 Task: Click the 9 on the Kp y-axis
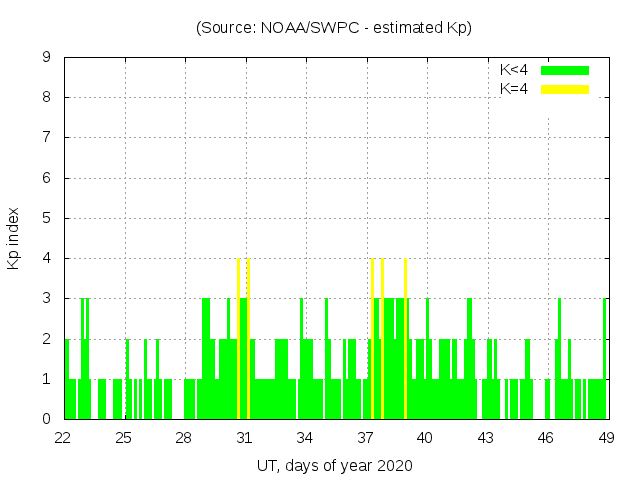[46, 57]
